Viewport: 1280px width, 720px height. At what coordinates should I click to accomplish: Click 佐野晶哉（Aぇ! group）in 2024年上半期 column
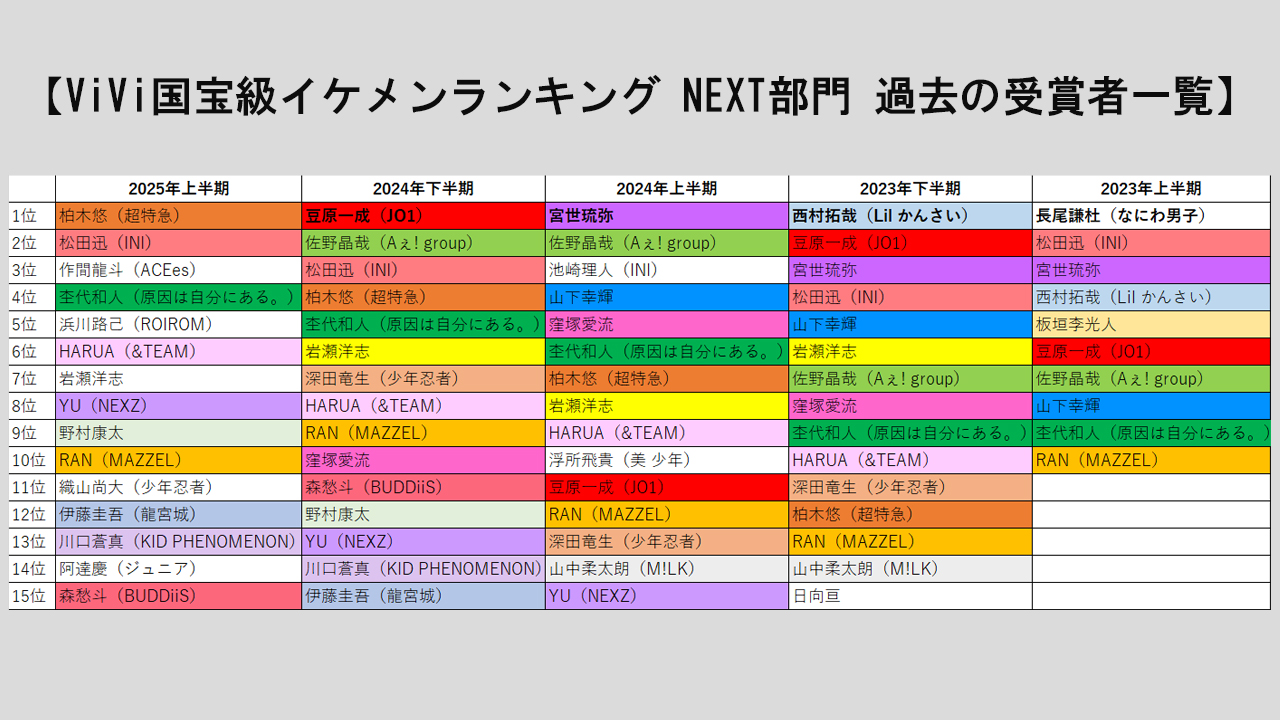[x=667, y=243]
